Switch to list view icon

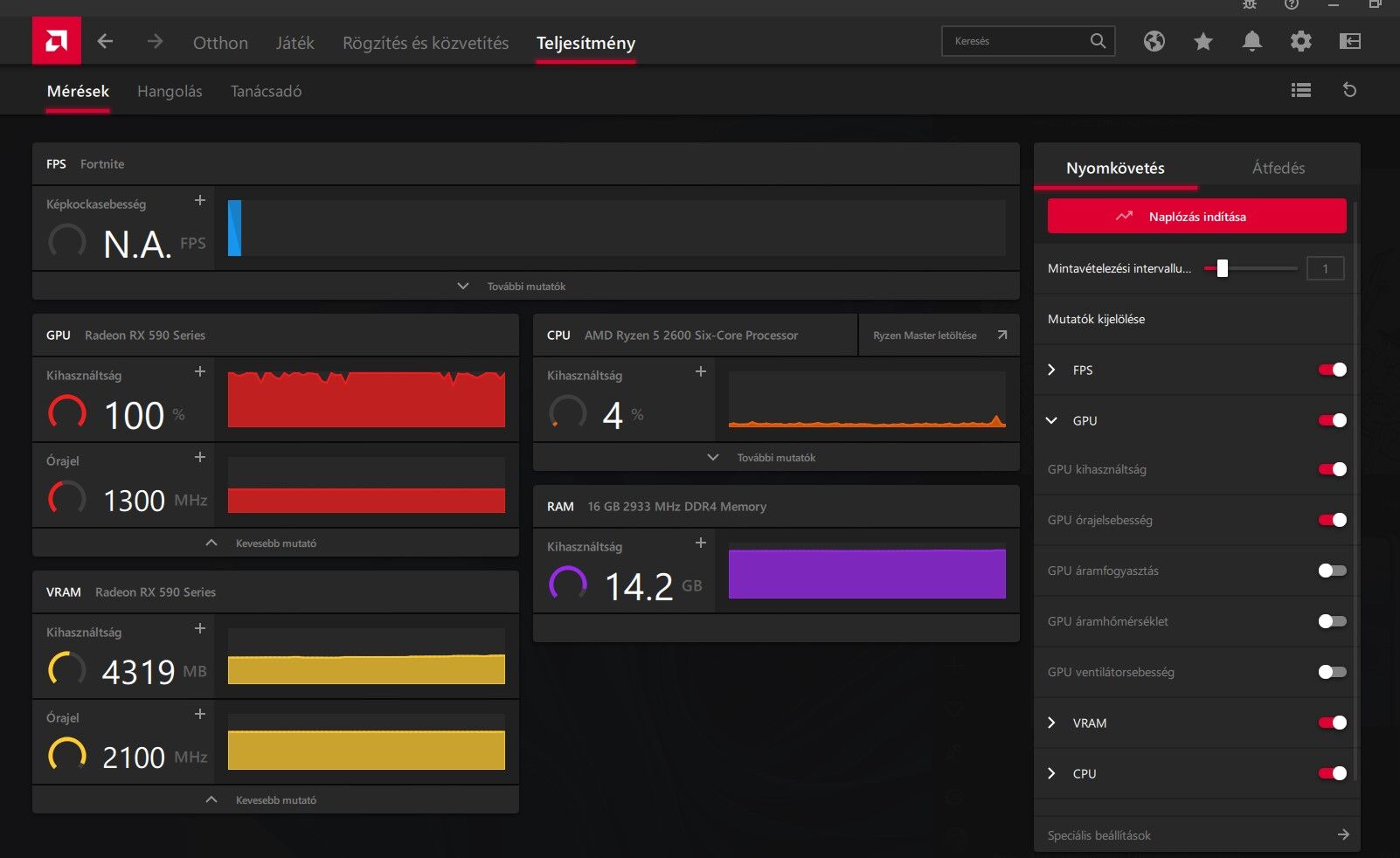tap(1301, 90)
